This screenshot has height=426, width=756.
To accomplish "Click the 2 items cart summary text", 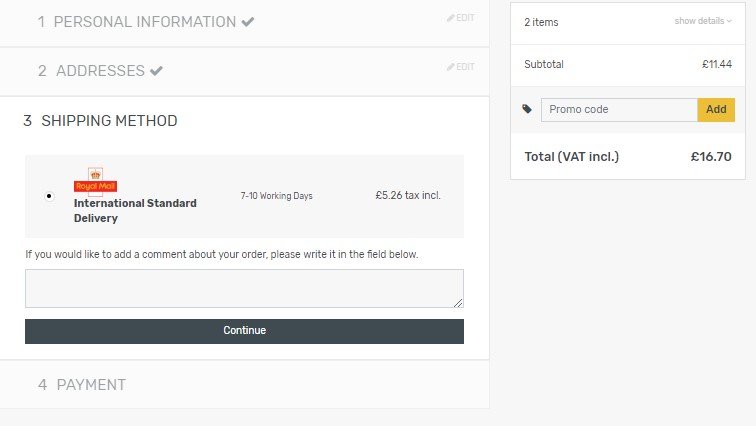I will [541, 22].
